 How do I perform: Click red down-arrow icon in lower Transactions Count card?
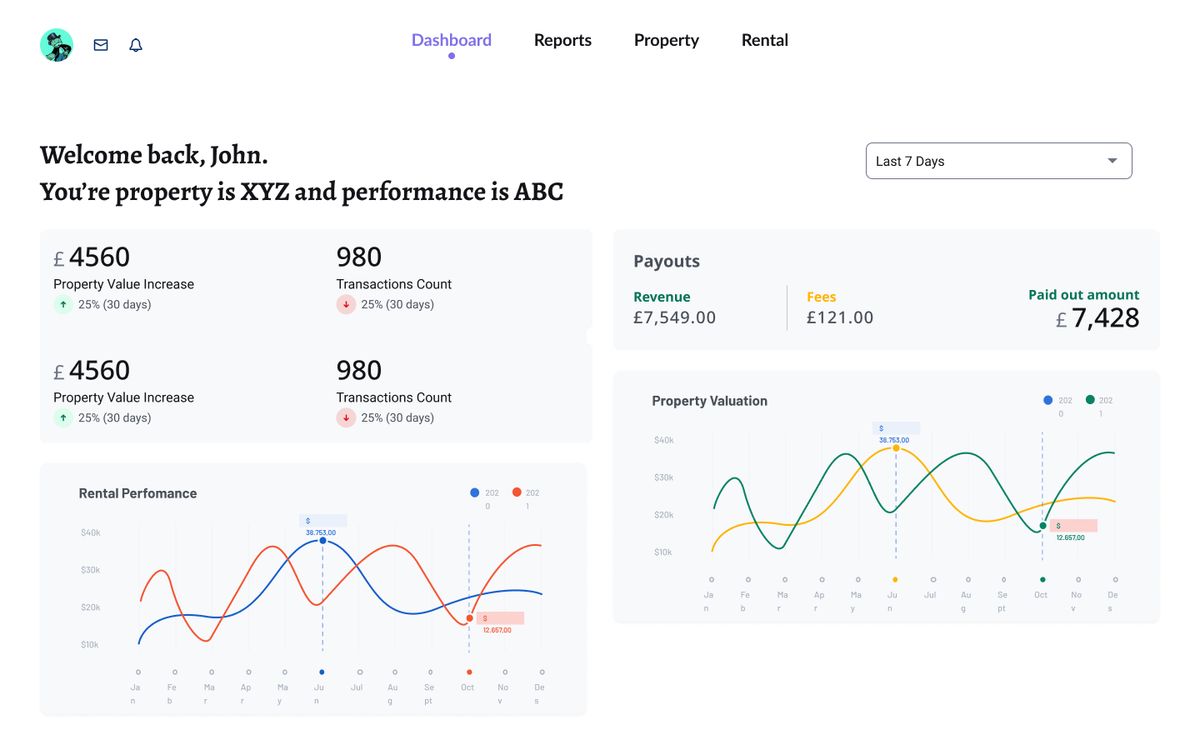click(346, 417)
